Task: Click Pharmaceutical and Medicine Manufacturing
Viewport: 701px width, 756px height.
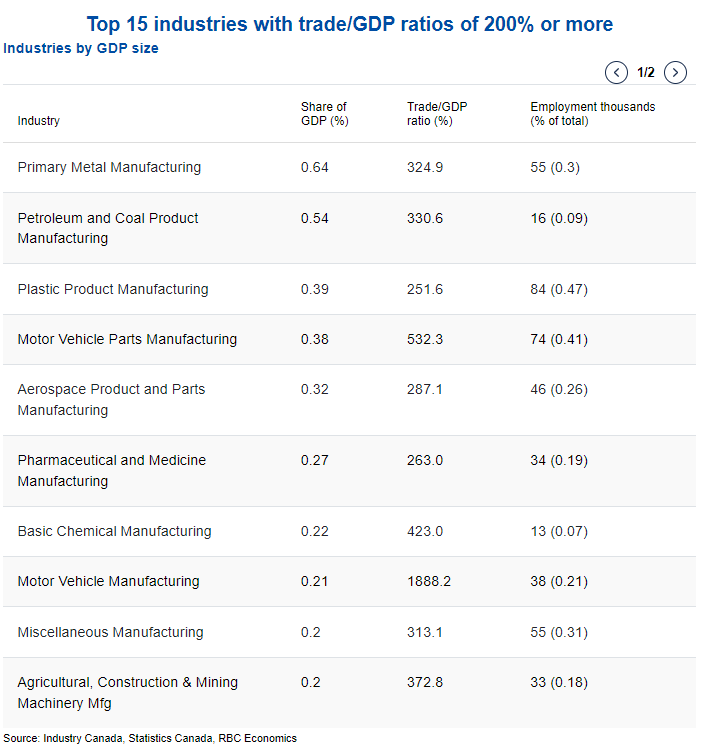Action: pyautogui.click(x=112, y=471)
